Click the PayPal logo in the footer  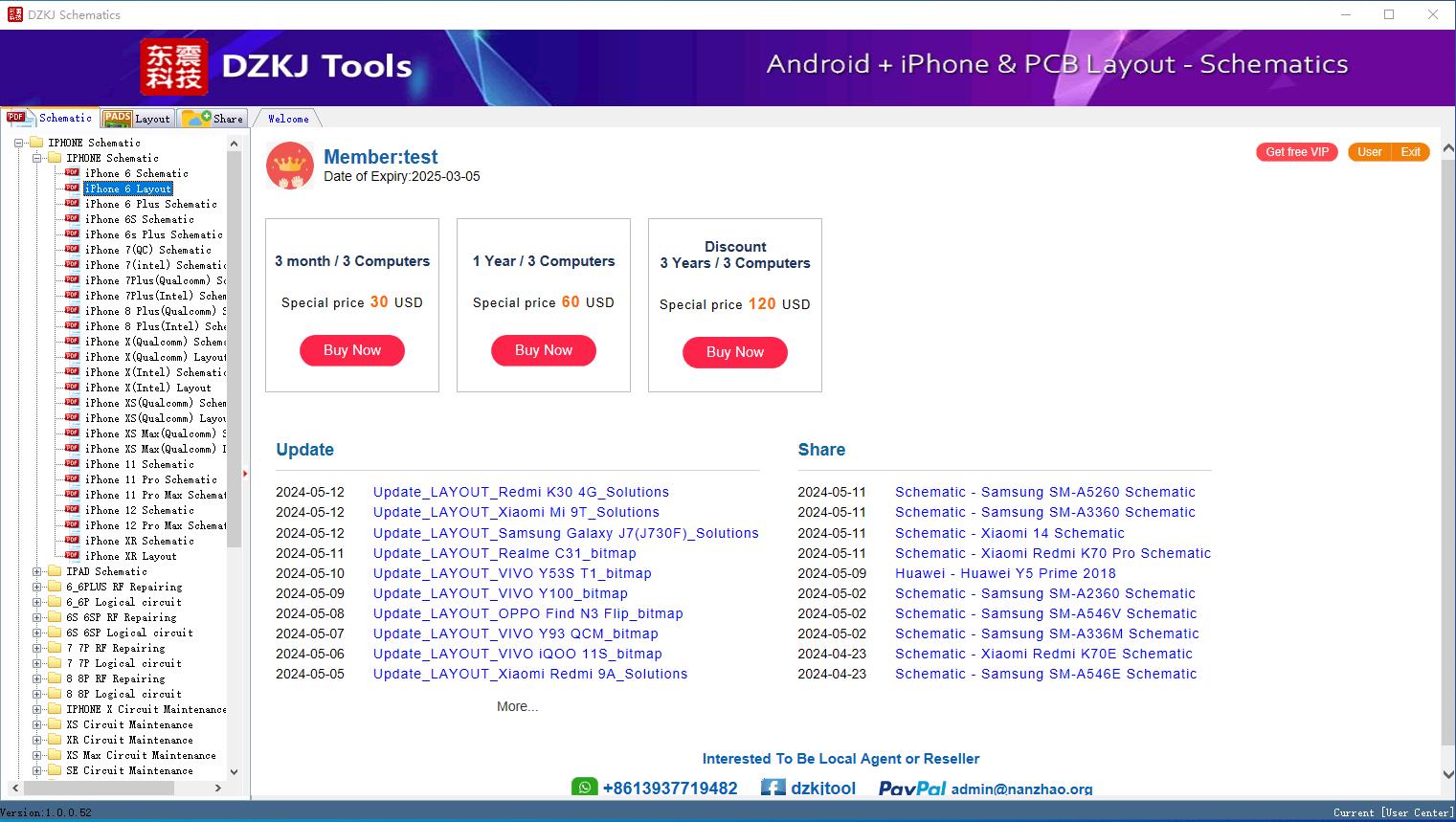pos(911,789)
